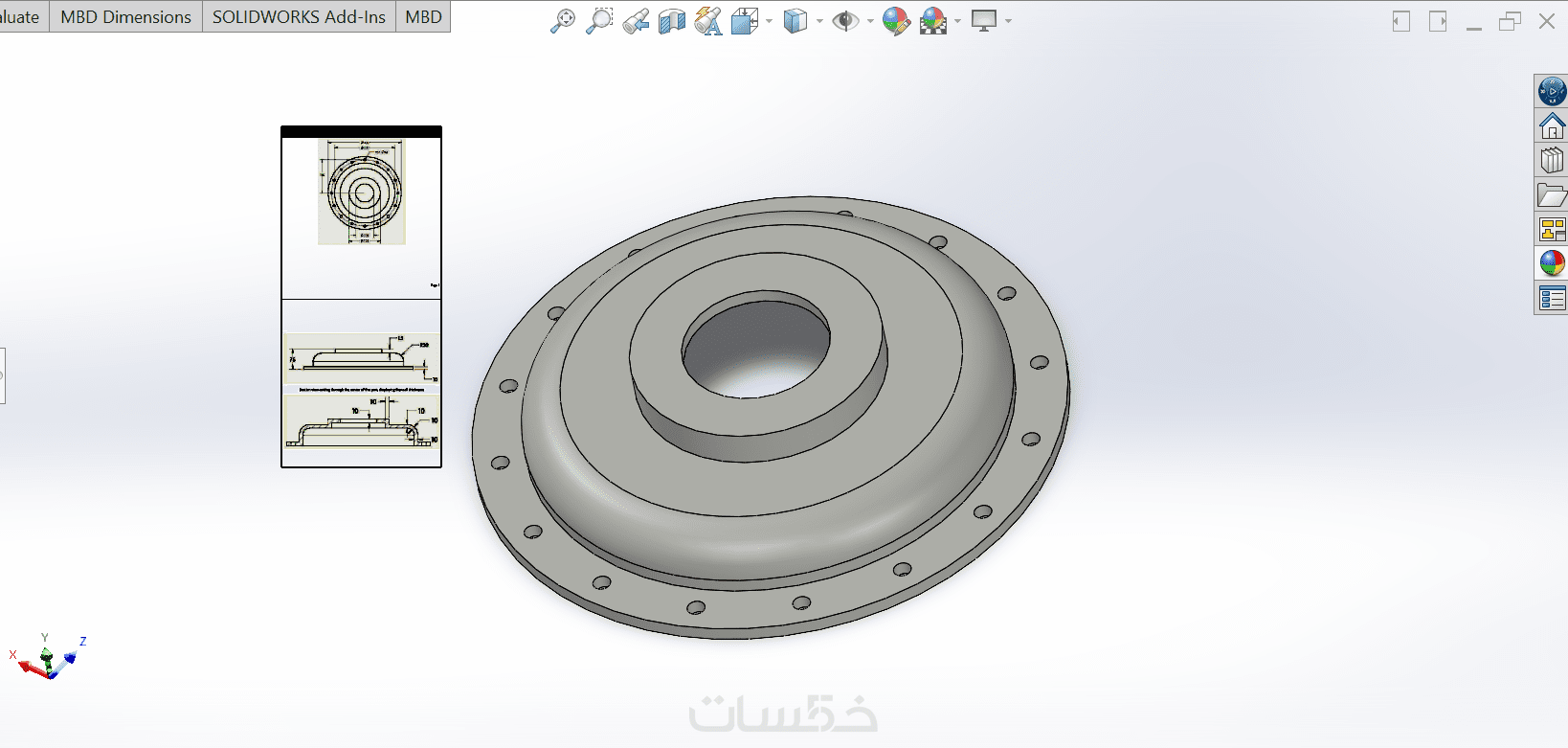Image resolution: width=1568 pixels, height=748 pixels.
Task: Click the View Settings monitor icon
Action: click(983, 20)
